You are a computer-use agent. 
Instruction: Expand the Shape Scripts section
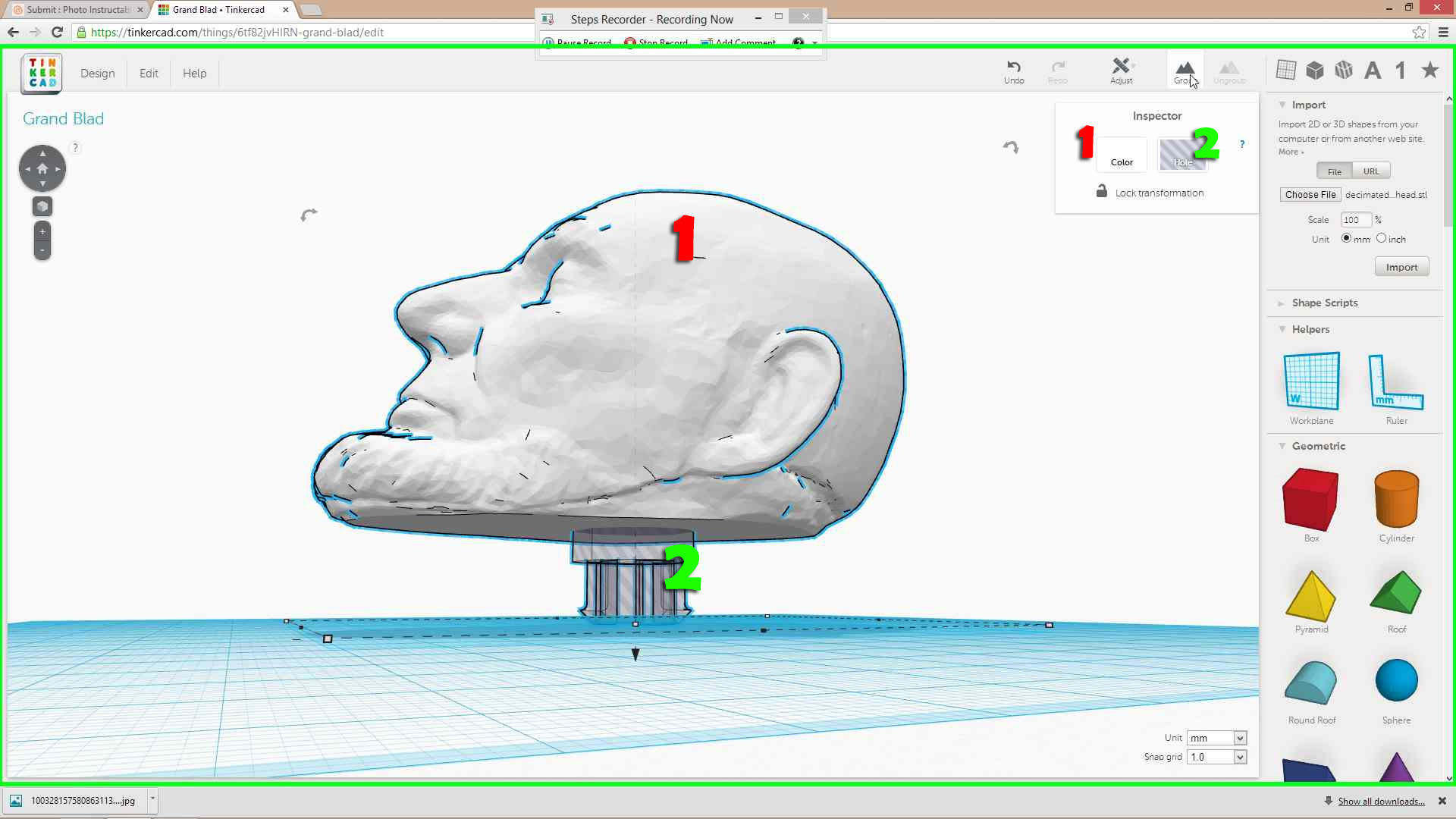click(1282, 303)
